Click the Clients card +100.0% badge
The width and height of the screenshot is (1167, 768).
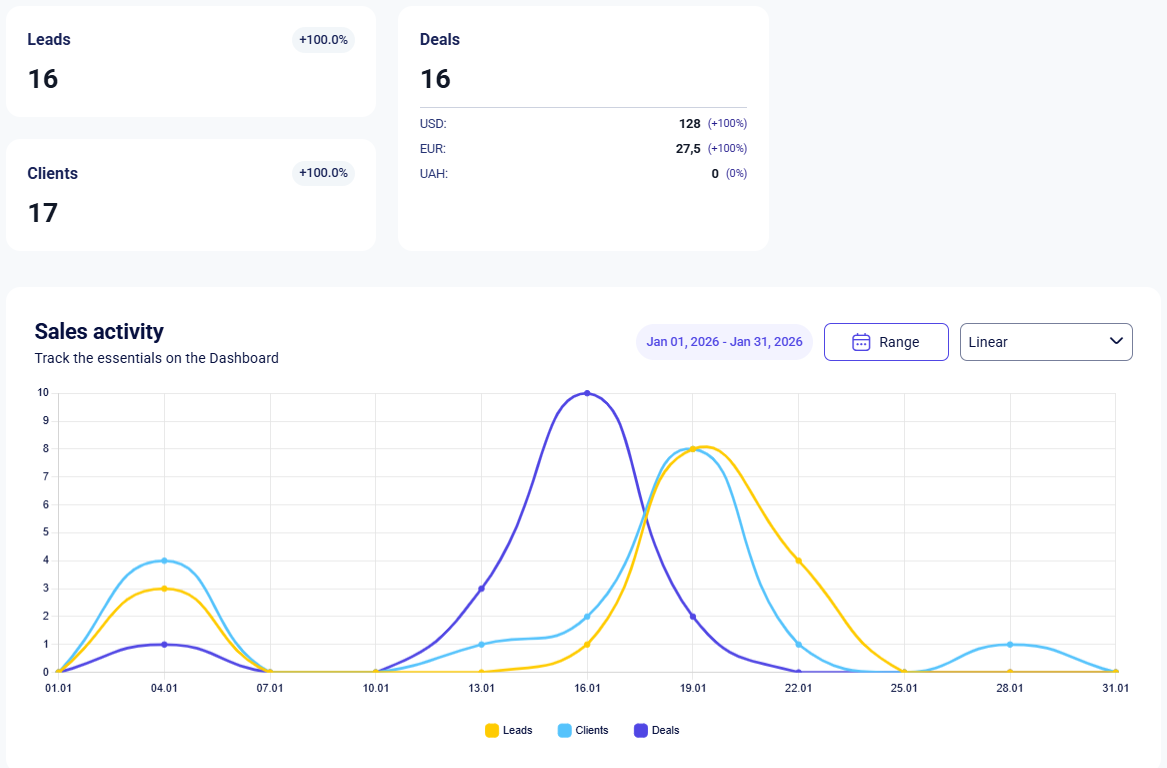coord(323,173)
